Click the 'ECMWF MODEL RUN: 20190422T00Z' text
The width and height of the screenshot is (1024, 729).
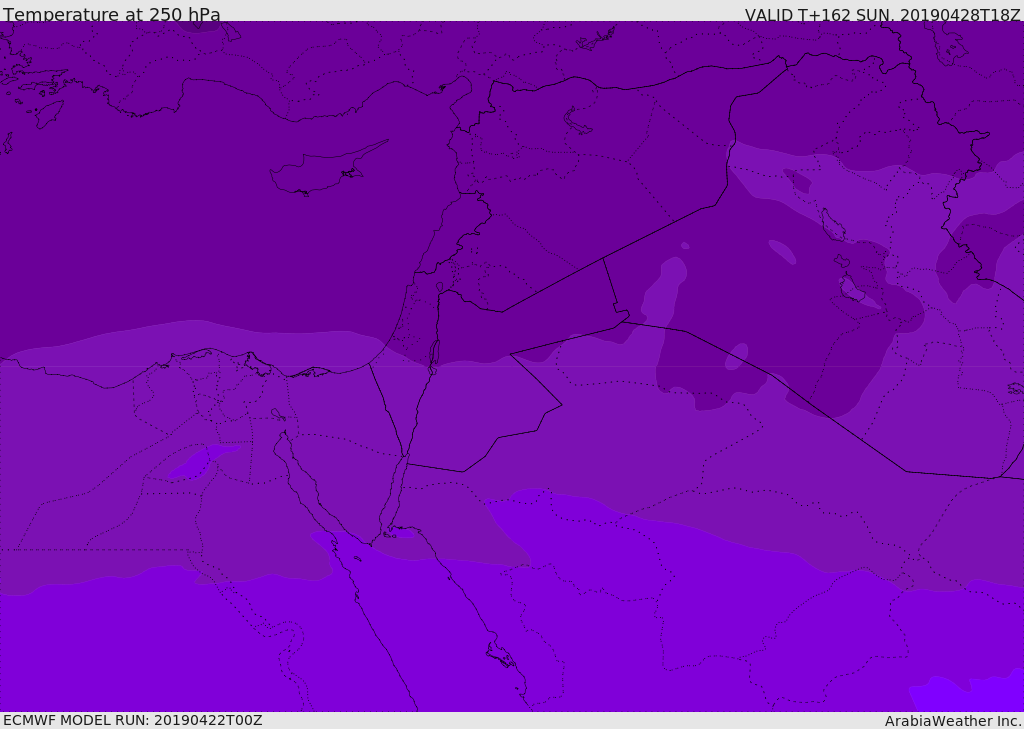tap(133, 720)
